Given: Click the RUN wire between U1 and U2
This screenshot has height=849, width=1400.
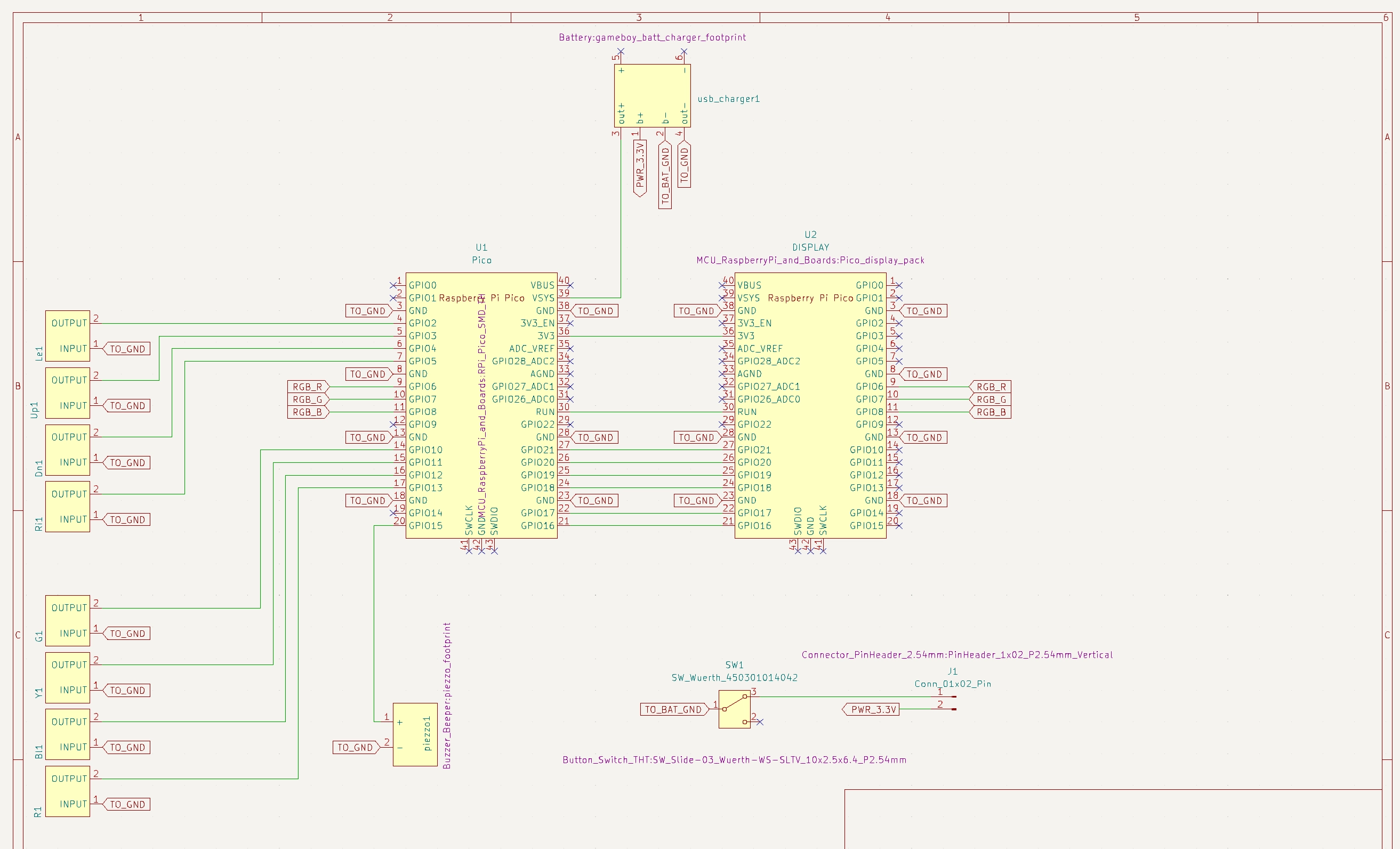Looking at the screenshot, I should click(646, 412).
